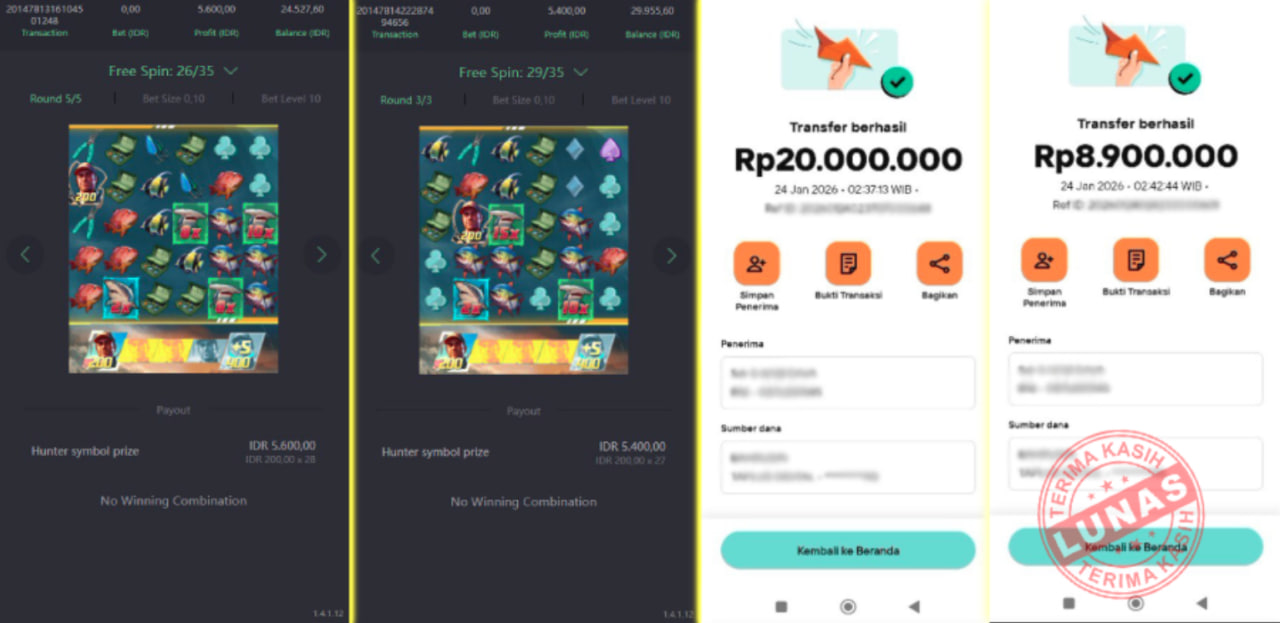Tap Android back triangle on third panel
The width and height of the screenshot is (1280, 623).
coord(913,606)
